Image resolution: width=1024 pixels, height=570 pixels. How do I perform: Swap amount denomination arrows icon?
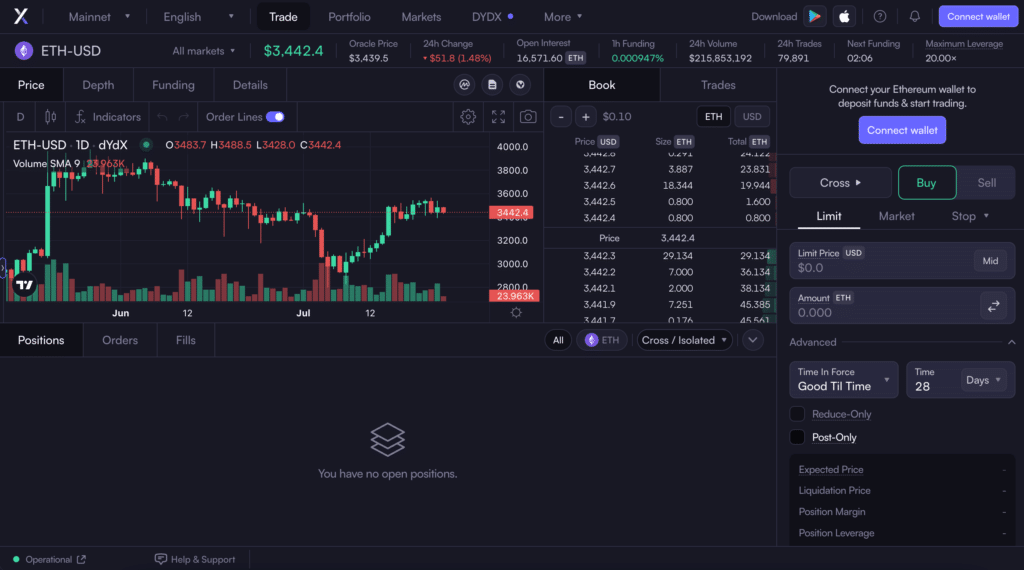point(993,306)
